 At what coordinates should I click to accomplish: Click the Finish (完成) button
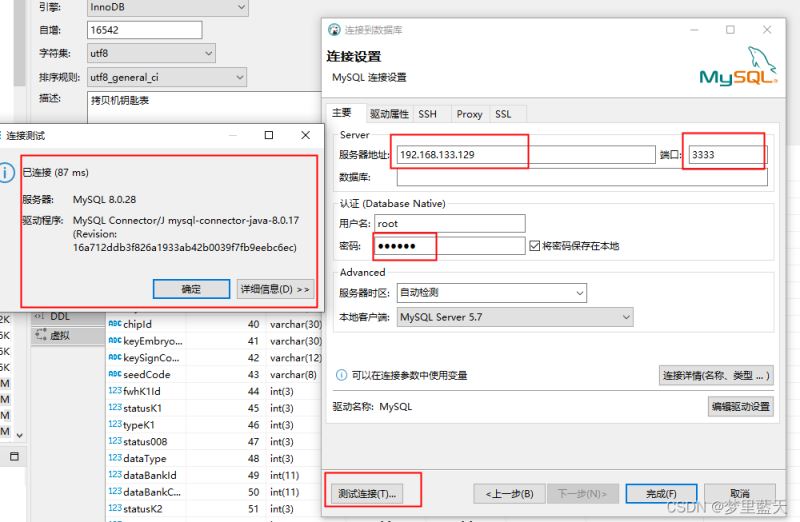661,493
